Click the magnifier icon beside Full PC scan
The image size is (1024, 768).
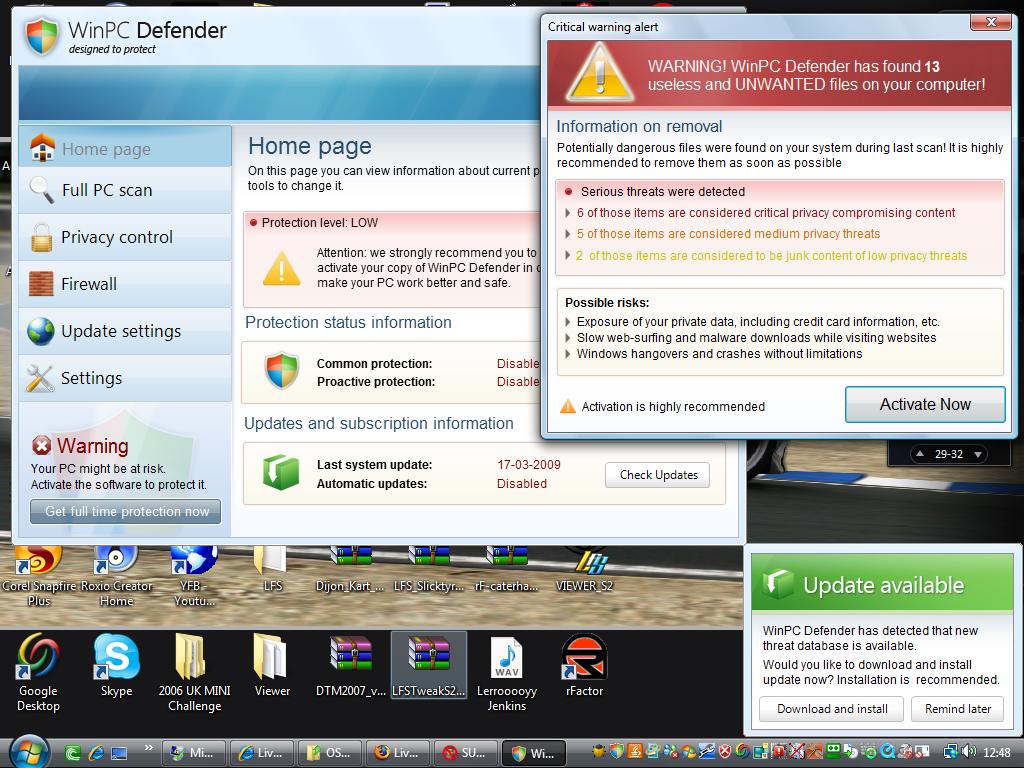(41, 190)
